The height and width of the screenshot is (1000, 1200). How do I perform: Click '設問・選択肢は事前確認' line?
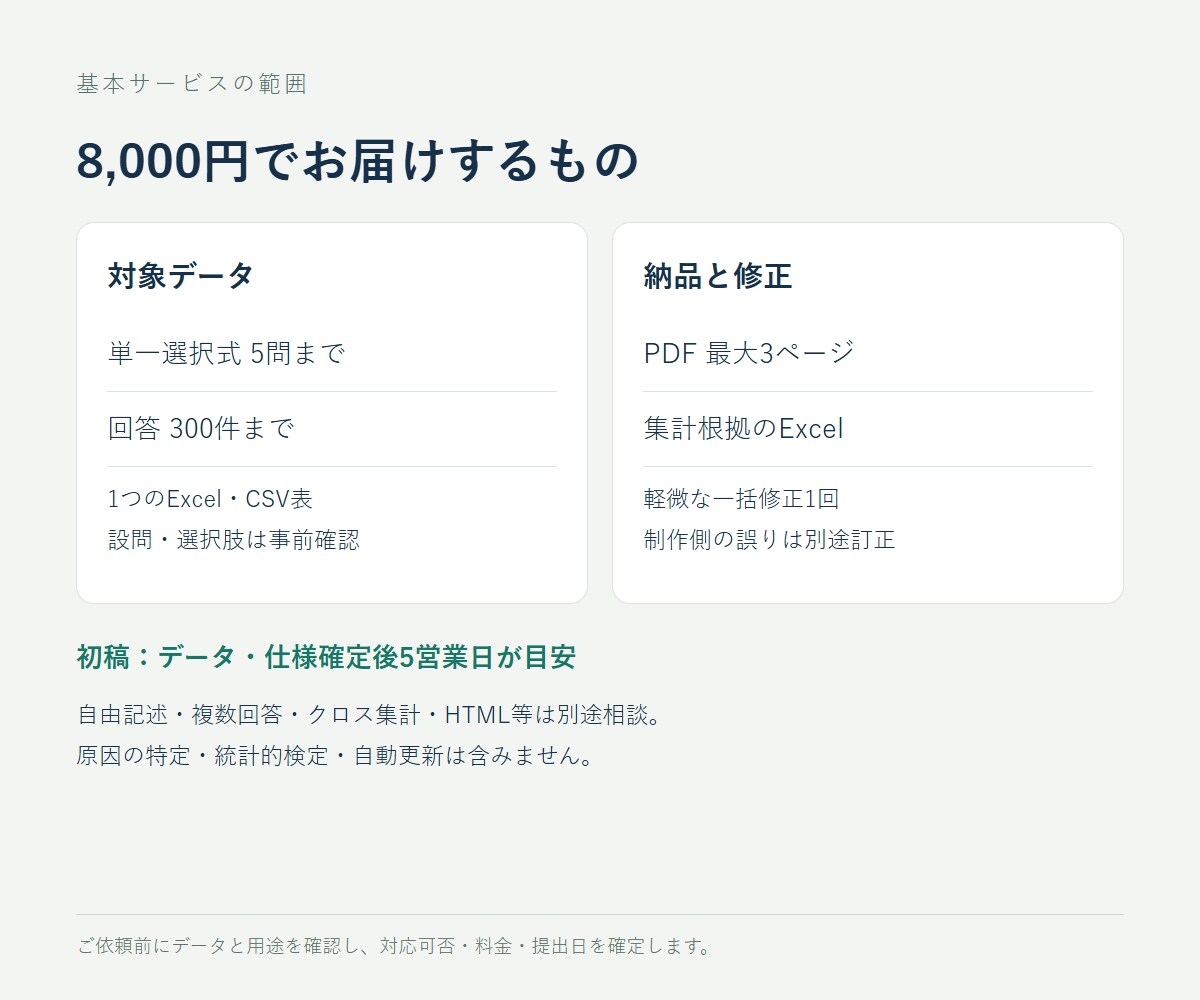(x=234, y=540)
